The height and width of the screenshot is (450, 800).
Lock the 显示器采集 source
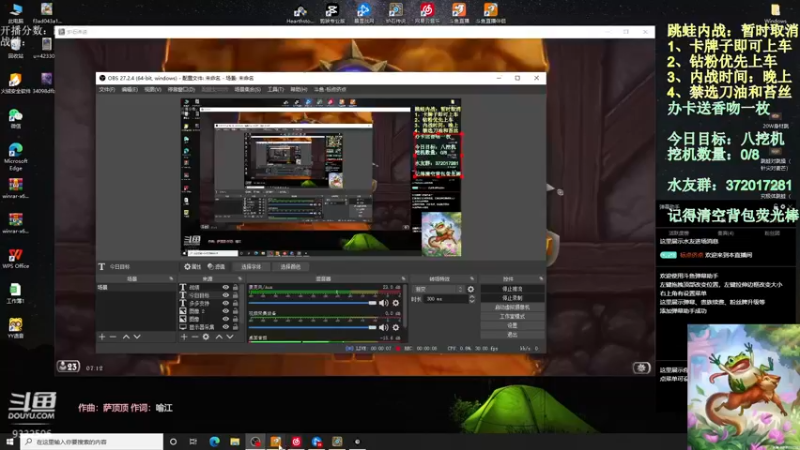pos(235,327)
